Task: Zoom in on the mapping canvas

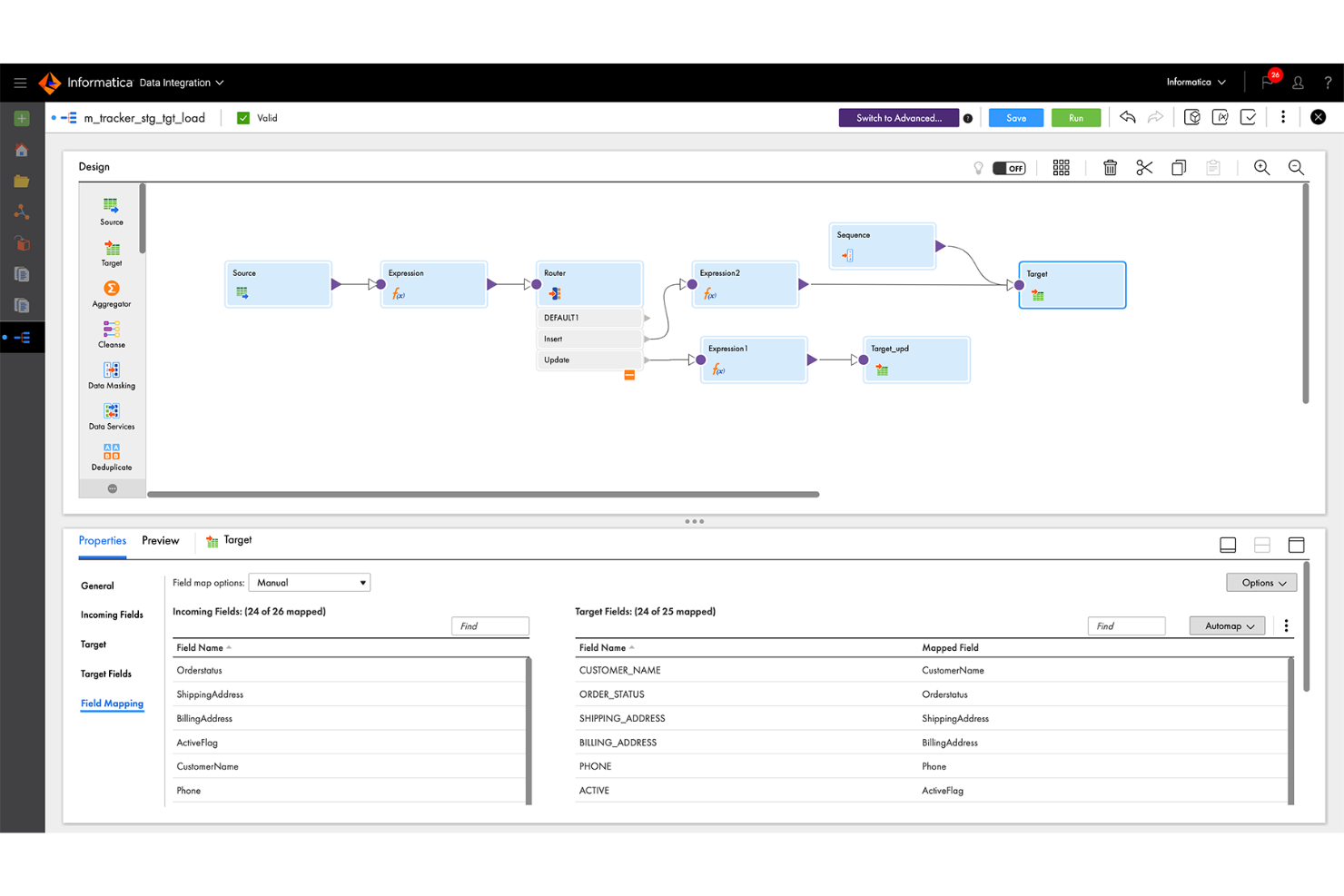Action: click(1261, 167)
